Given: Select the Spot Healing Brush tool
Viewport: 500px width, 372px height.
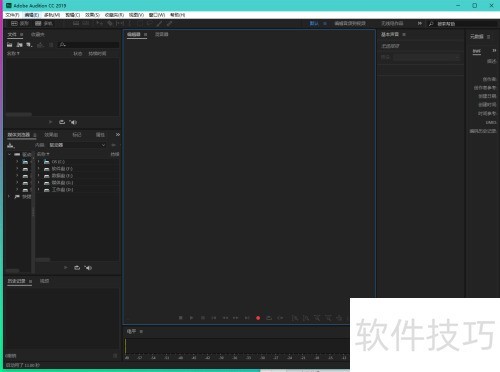Looking at the screenshot, I should (170, 23).
